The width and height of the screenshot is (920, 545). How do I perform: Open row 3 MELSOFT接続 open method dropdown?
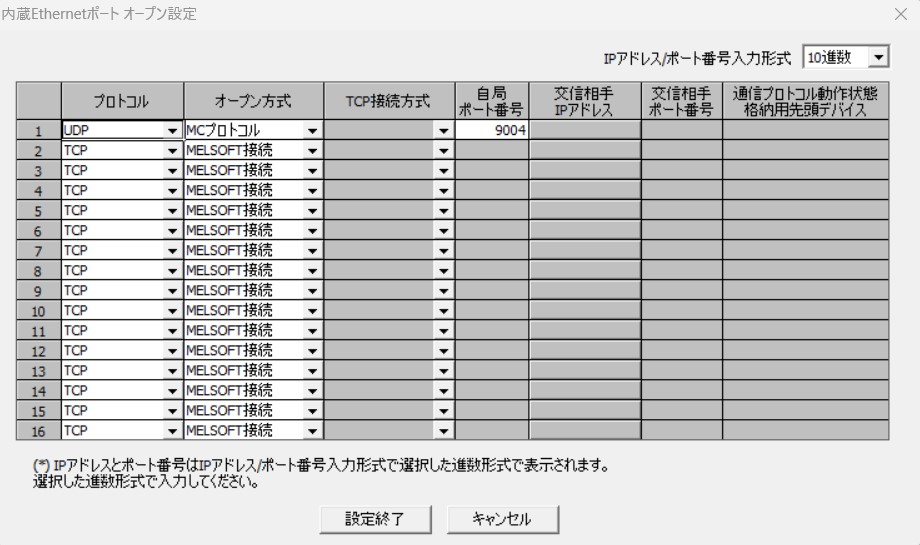pyautogui.click(x=253, y=171)
